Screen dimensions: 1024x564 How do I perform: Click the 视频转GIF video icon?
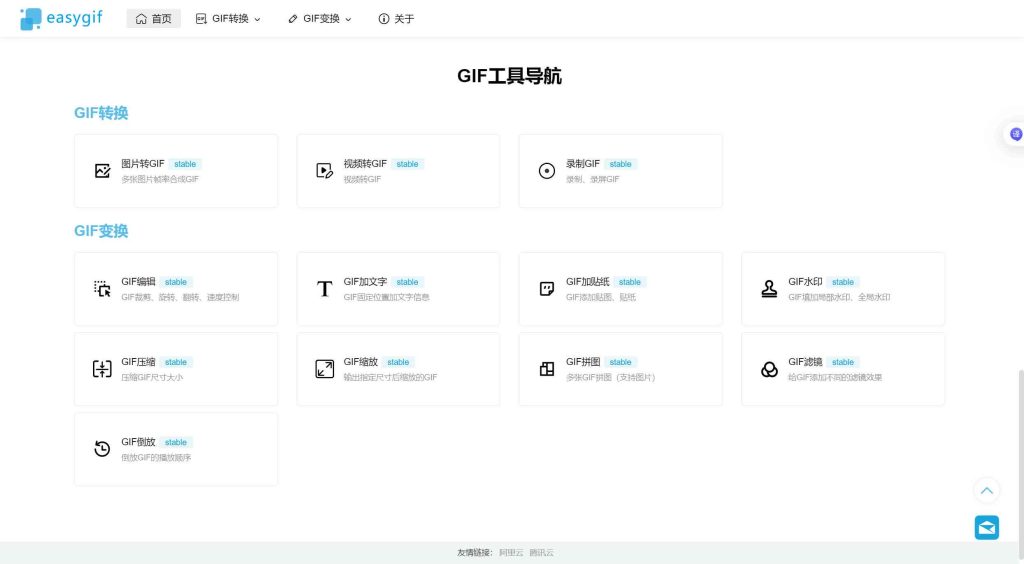tap(324, 171)
